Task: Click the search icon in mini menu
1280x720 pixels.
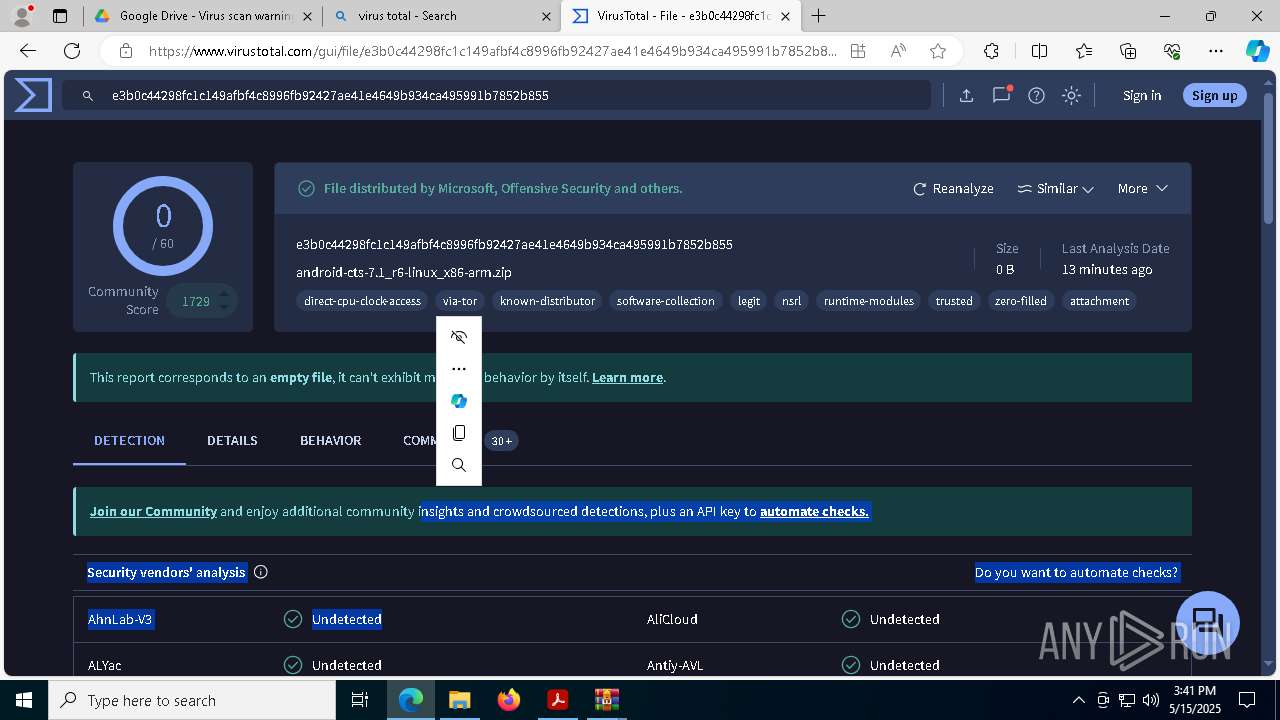Action: (x=459, y=465)
